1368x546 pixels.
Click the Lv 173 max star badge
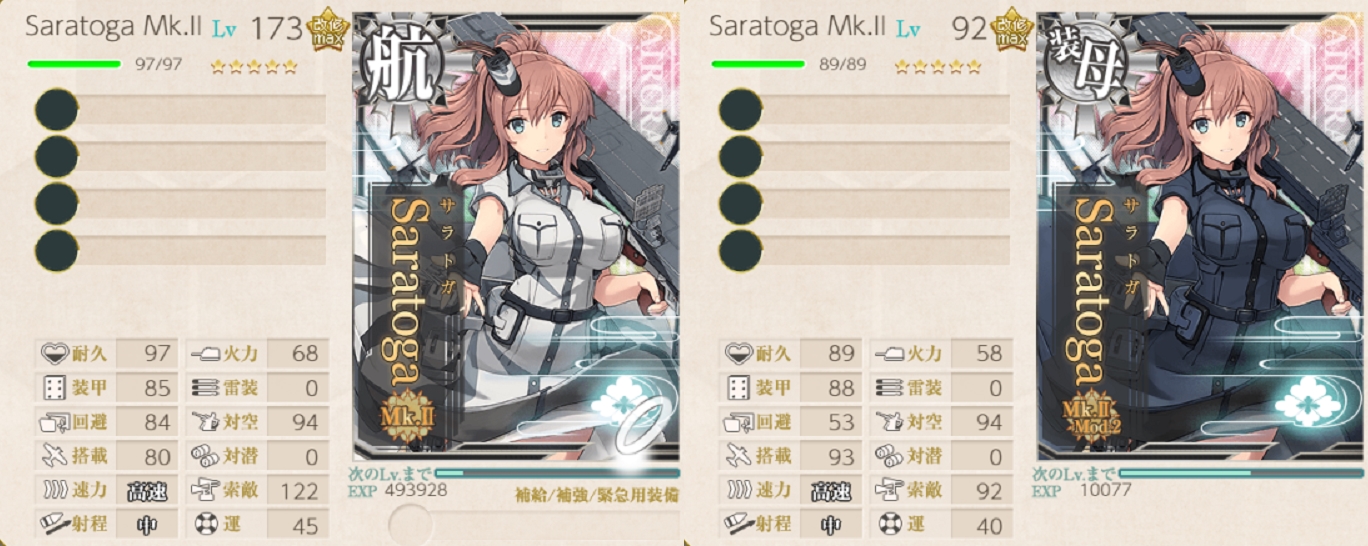326,29
